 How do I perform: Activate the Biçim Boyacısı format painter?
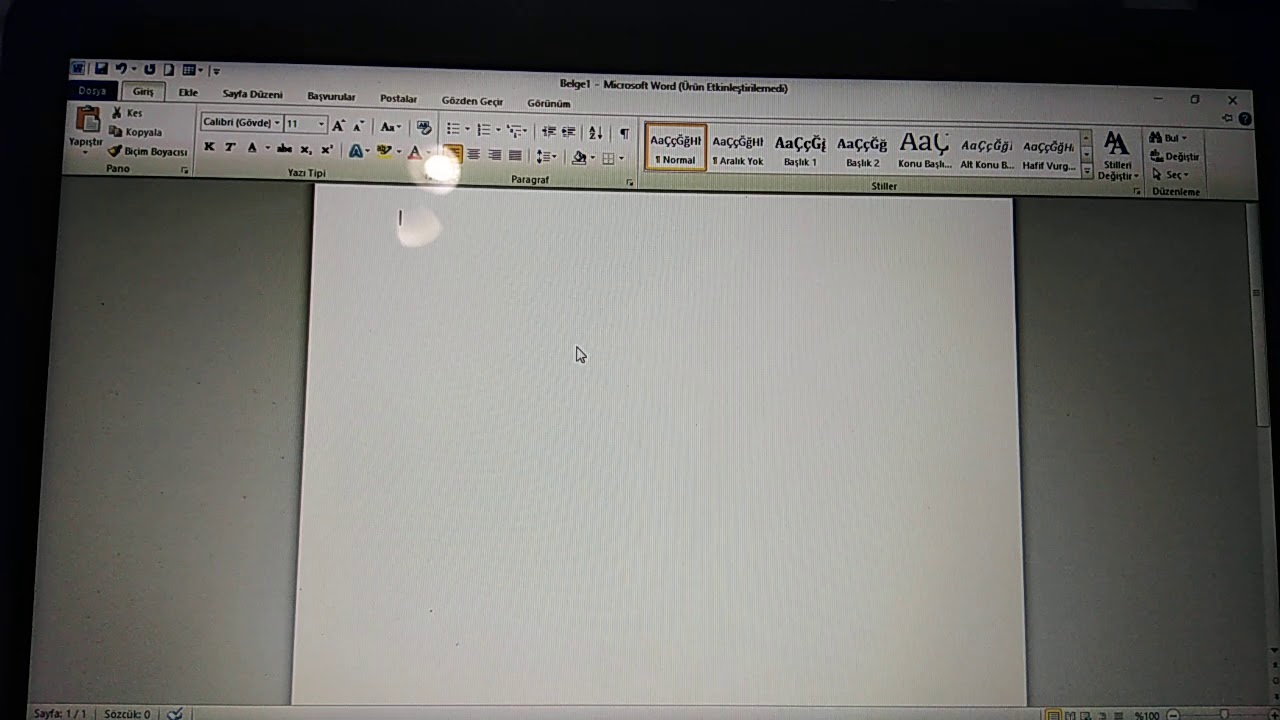click(148, 152)
